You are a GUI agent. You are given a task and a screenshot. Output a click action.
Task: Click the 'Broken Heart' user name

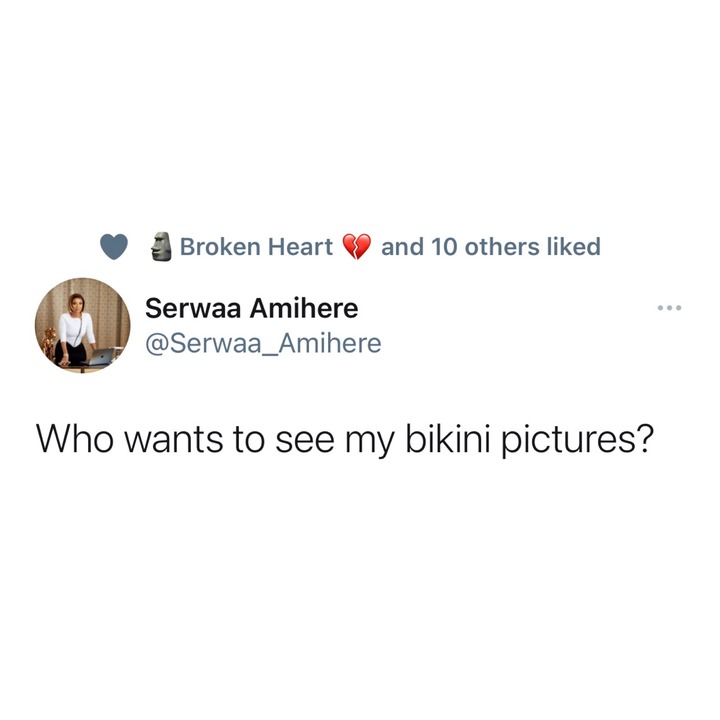256,247
